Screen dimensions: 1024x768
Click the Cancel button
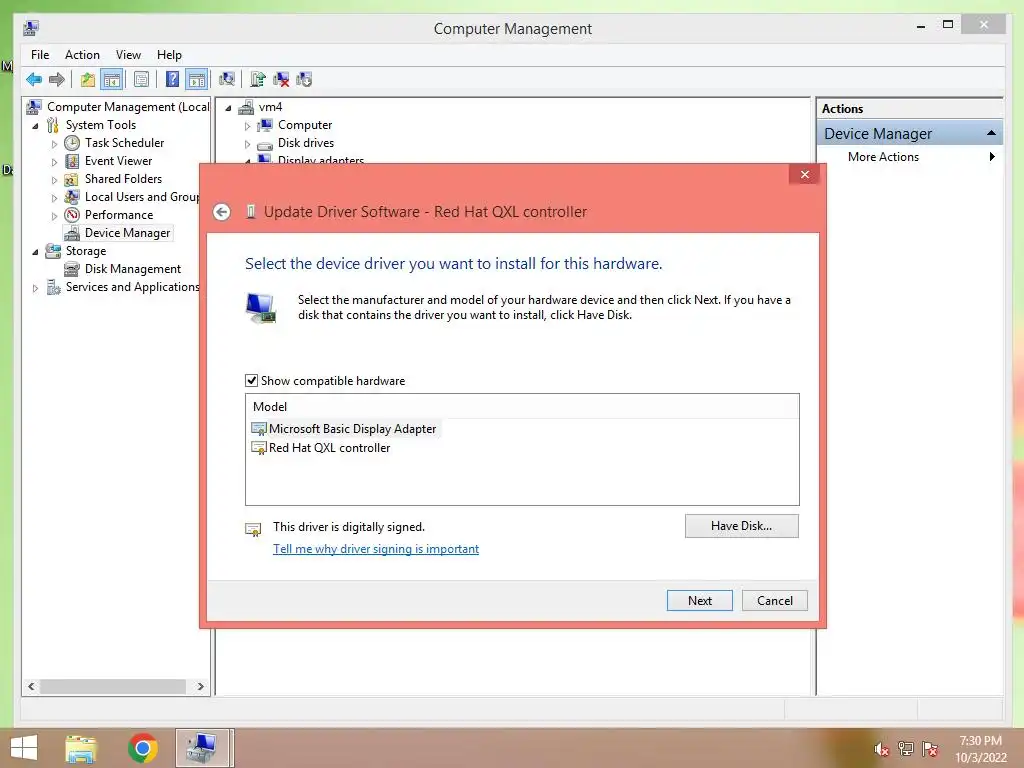pyautogui.click(x=775, y=601)
